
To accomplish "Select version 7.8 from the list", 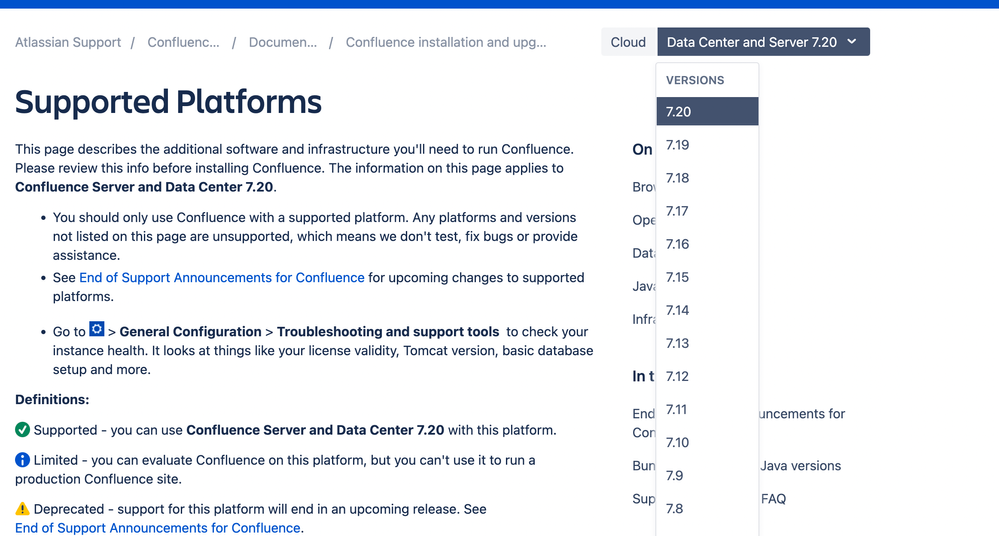I will point(707,509).
